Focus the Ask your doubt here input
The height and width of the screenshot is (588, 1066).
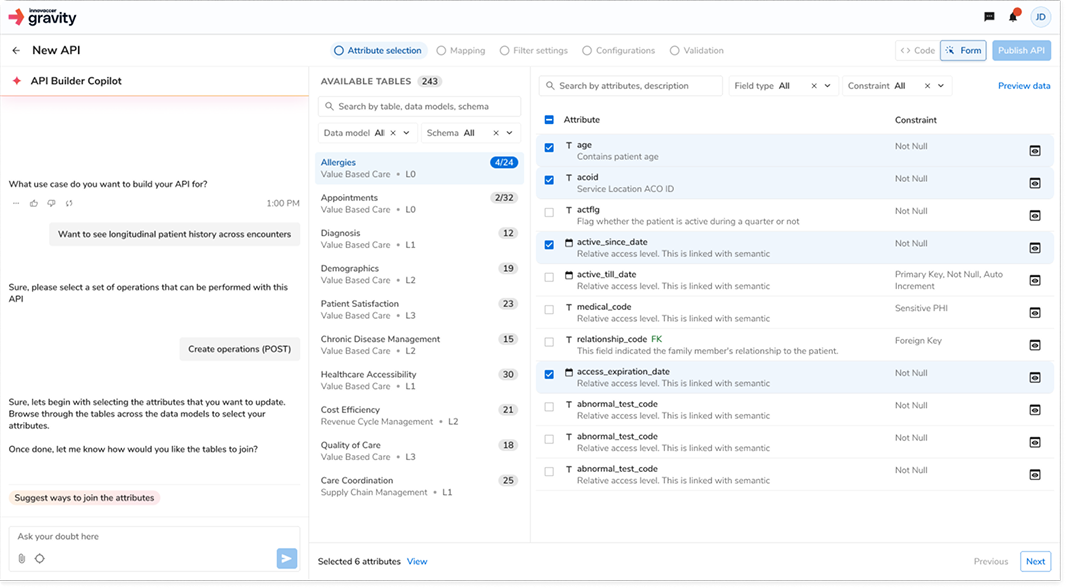(x=154, y=536)
